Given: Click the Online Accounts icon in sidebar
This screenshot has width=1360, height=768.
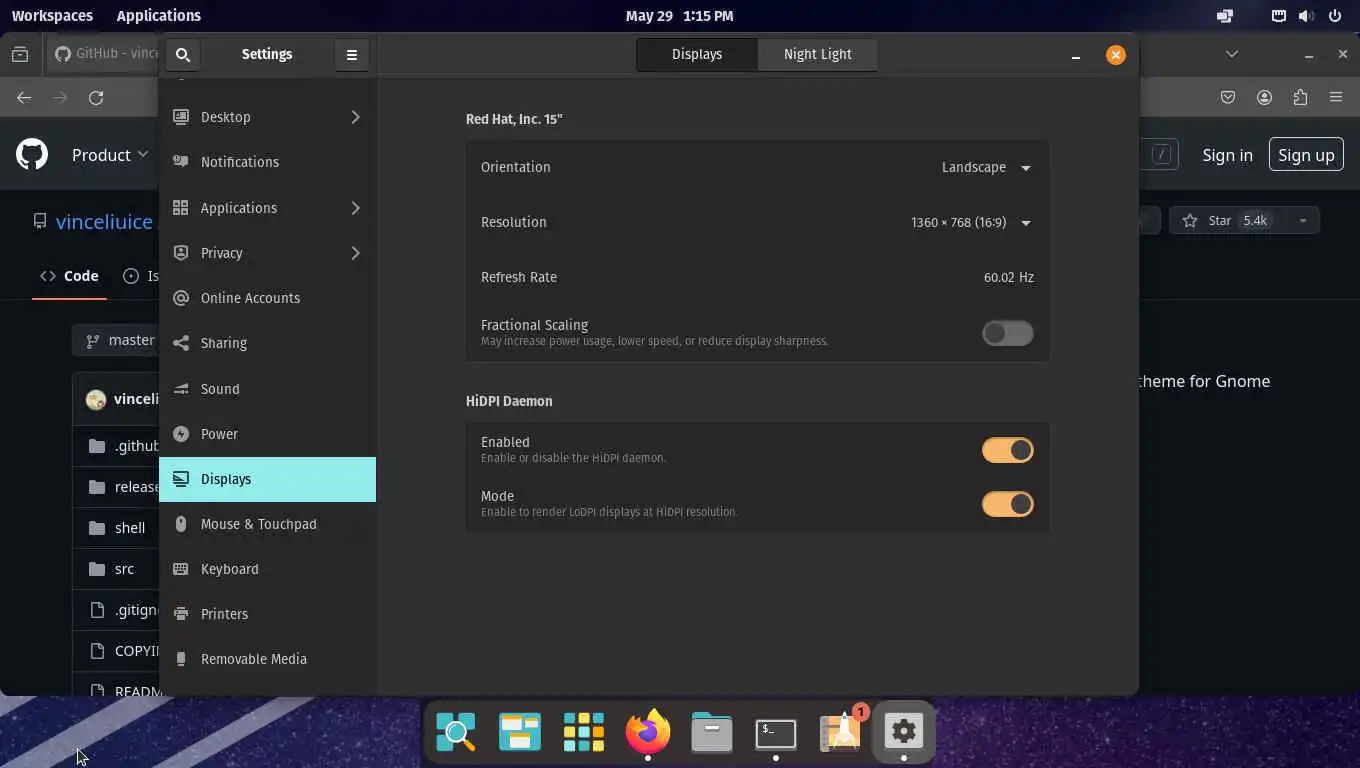Looking at the screenshot, I should 181,298.
